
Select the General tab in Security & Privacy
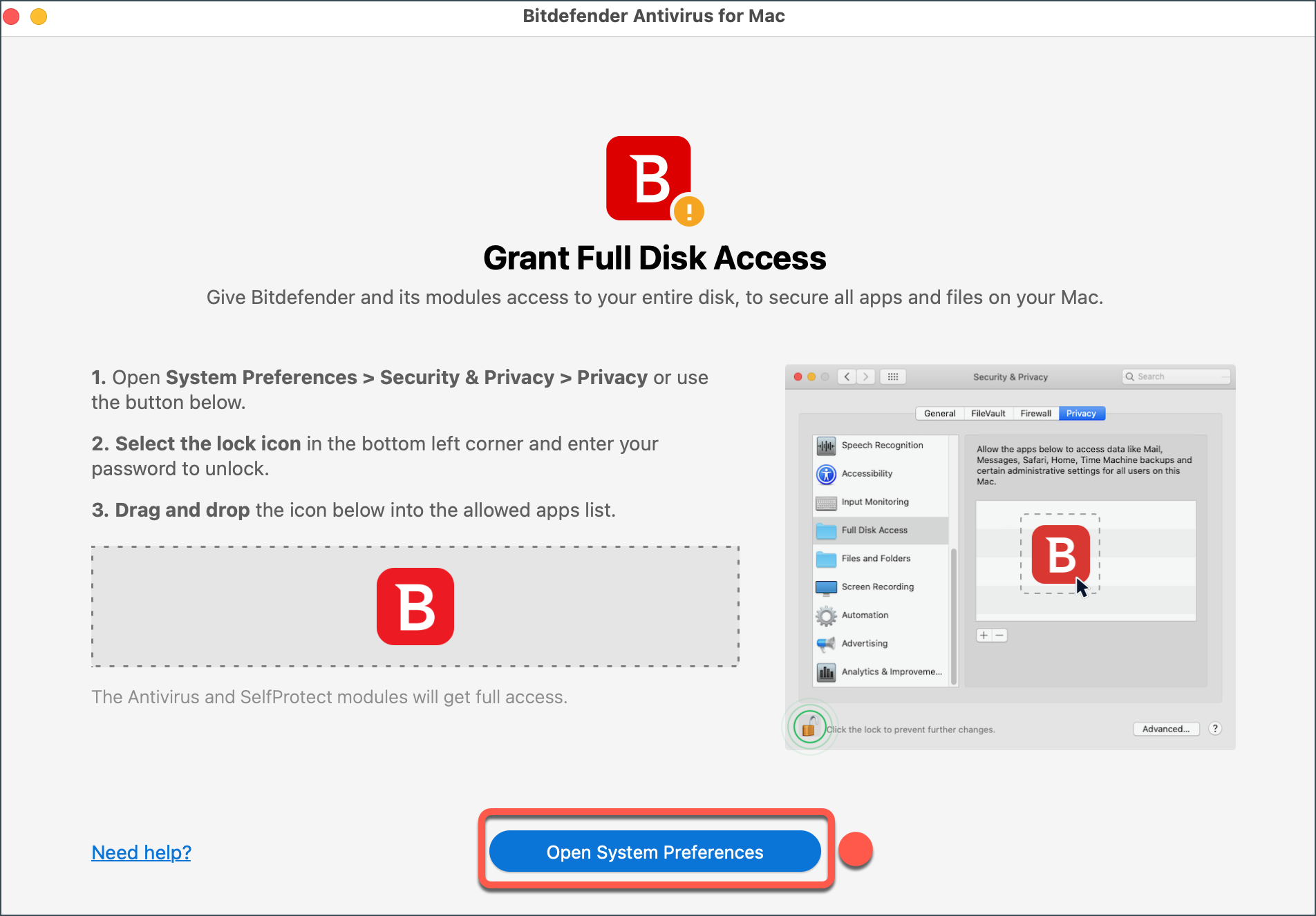939,413
